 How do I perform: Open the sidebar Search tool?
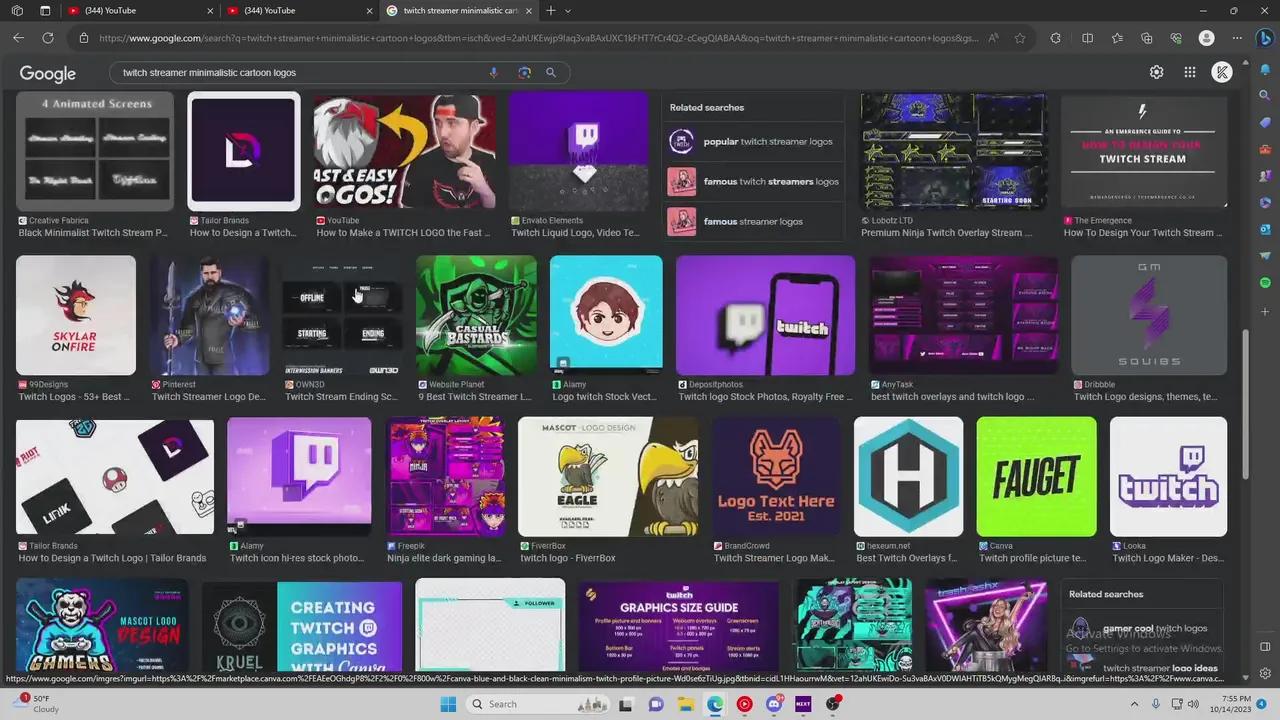point(1265,94)
